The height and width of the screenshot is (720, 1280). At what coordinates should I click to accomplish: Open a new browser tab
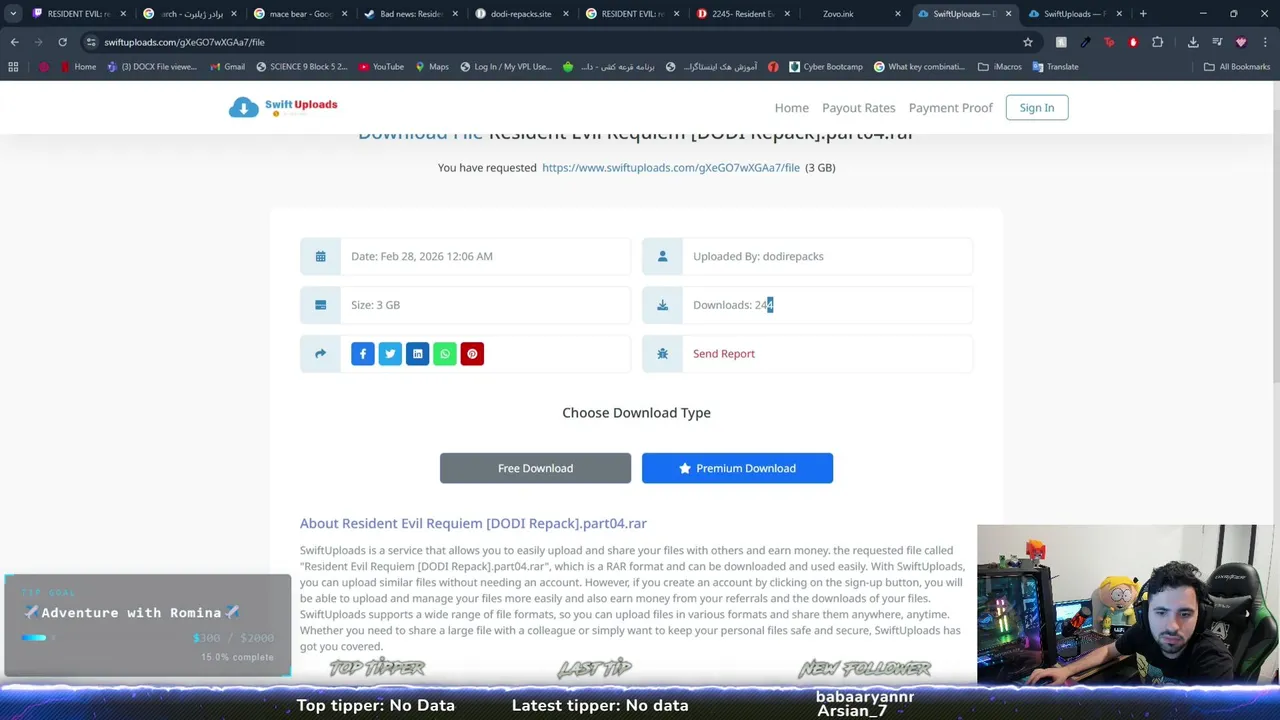coord(1143,14)
